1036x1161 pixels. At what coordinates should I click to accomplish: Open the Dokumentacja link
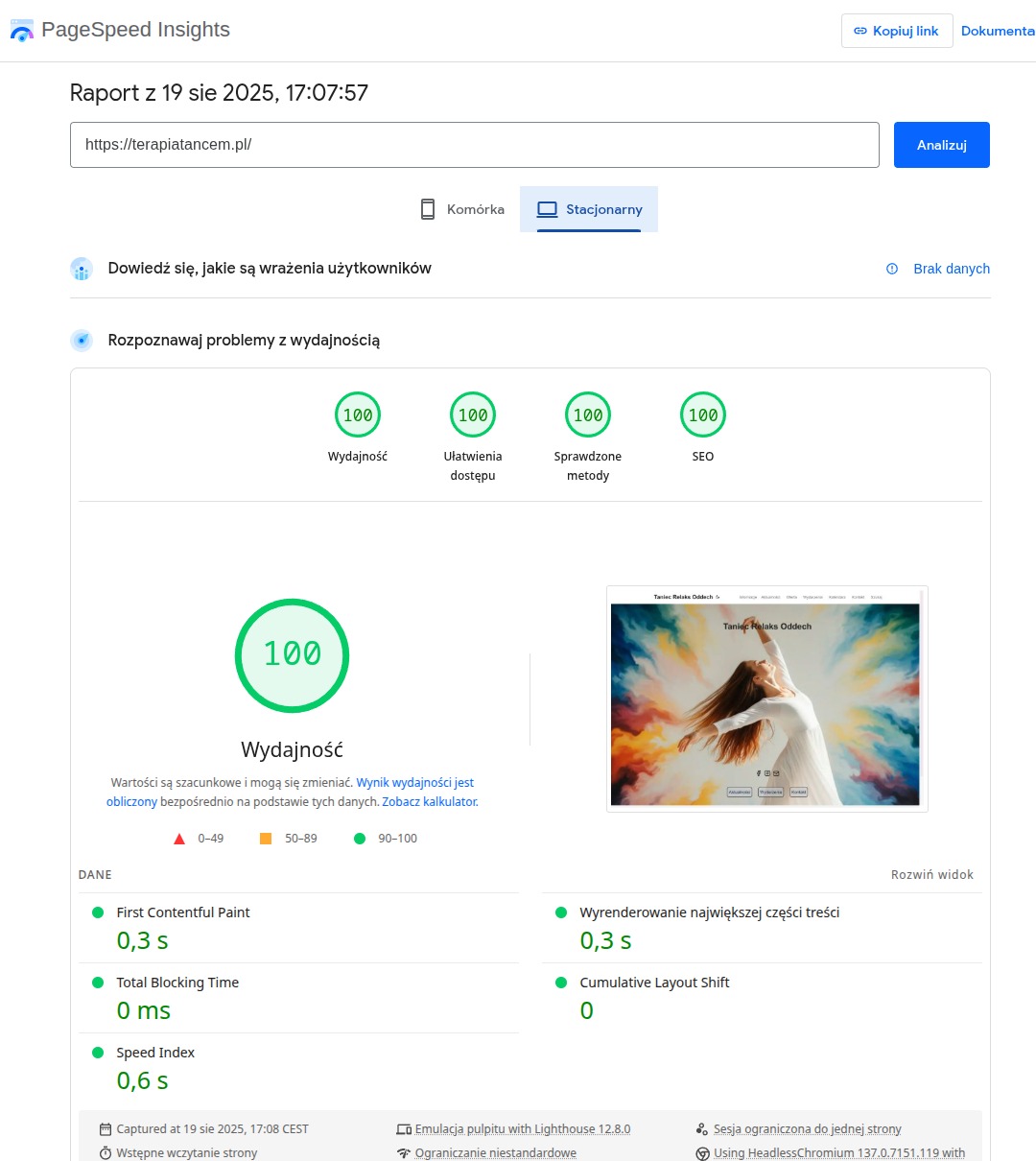(x=998, y=31)
